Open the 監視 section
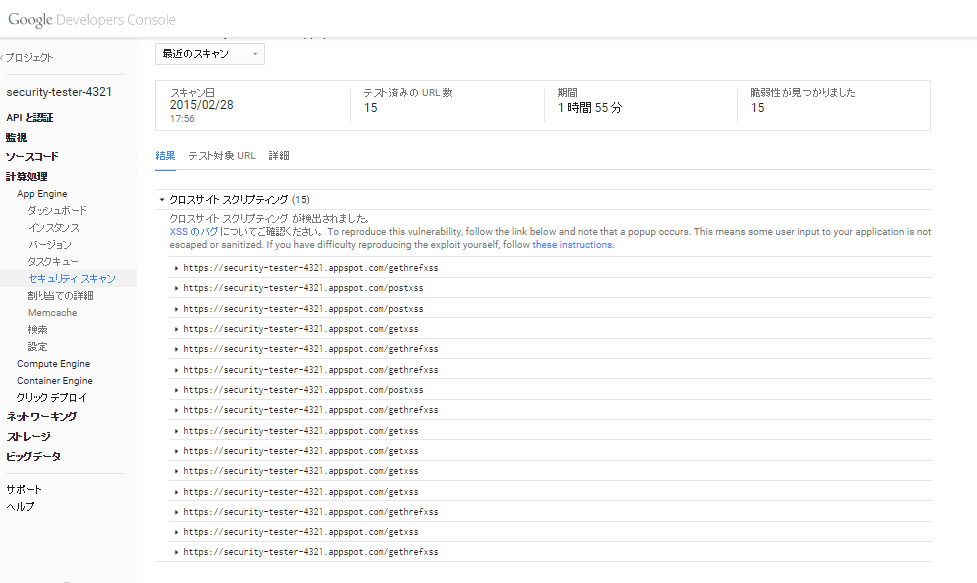Viewport: 977px width, 583px height. tap(17, 138)
